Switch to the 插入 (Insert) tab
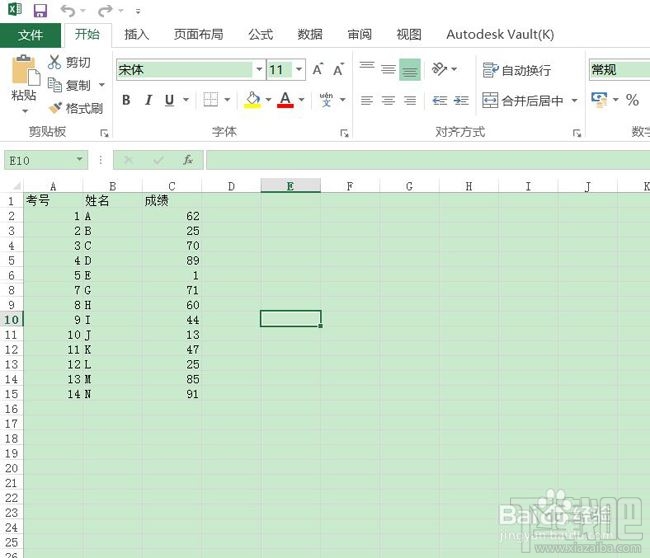Image resolution: width=650 pixels, height=558 pixels. (x=136, y=34)
